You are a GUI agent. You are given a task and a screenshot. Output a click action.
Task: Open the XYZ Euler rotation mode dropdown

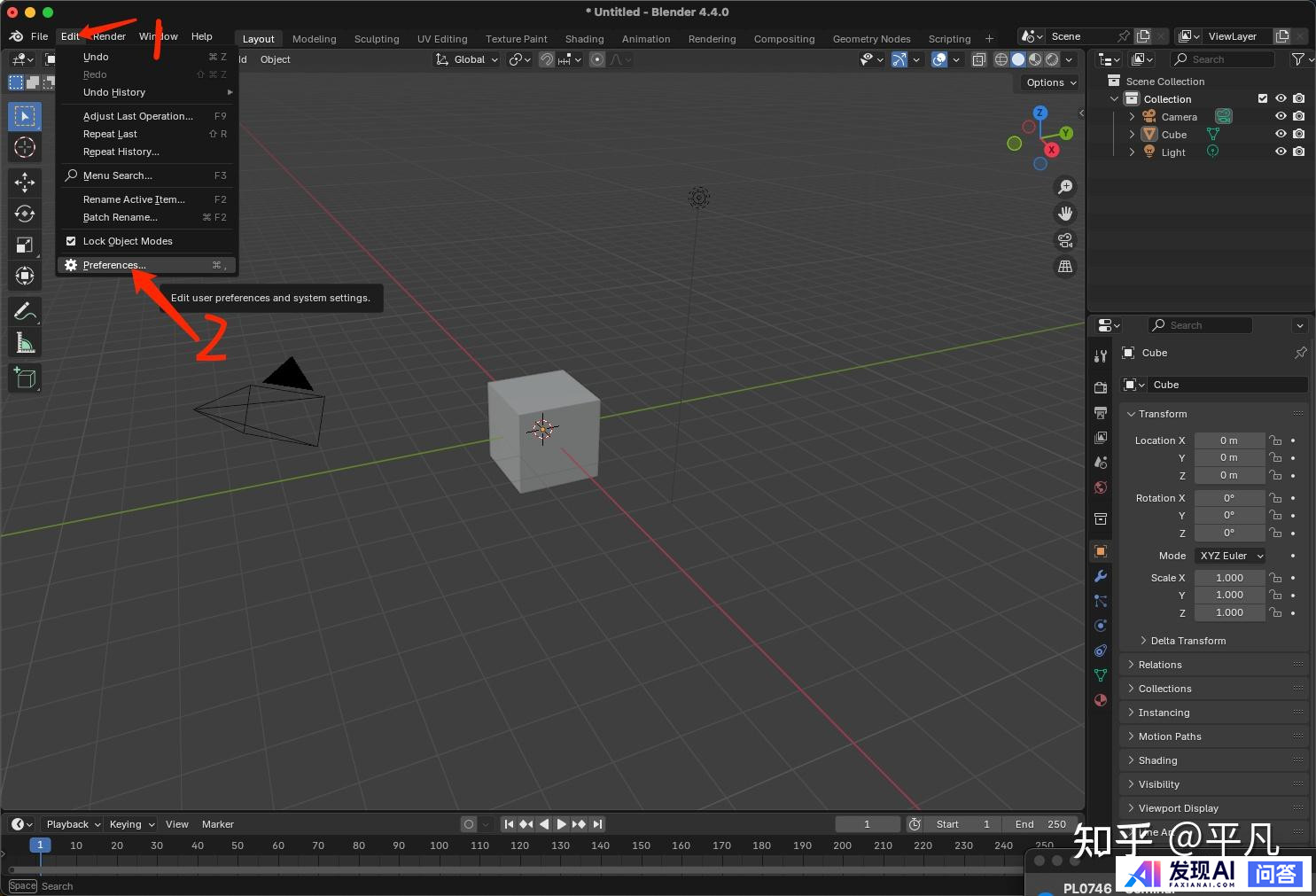coord(1230,556)
